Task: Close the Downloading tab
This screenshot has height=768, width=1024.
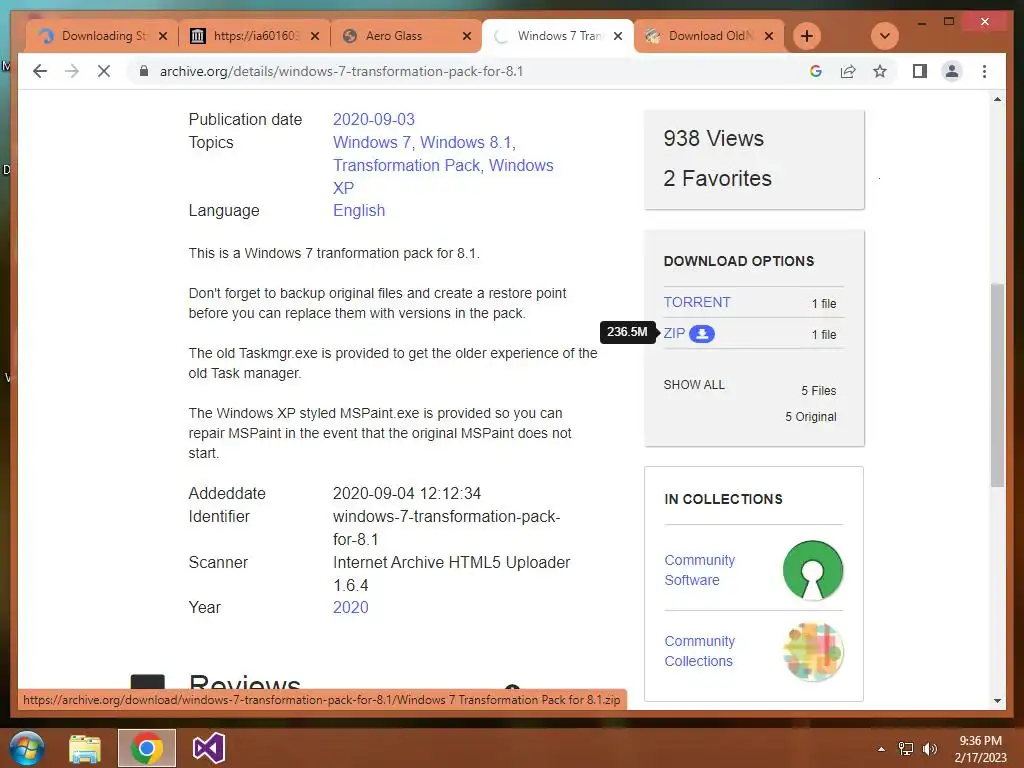Action: click(x=163, y=36)
